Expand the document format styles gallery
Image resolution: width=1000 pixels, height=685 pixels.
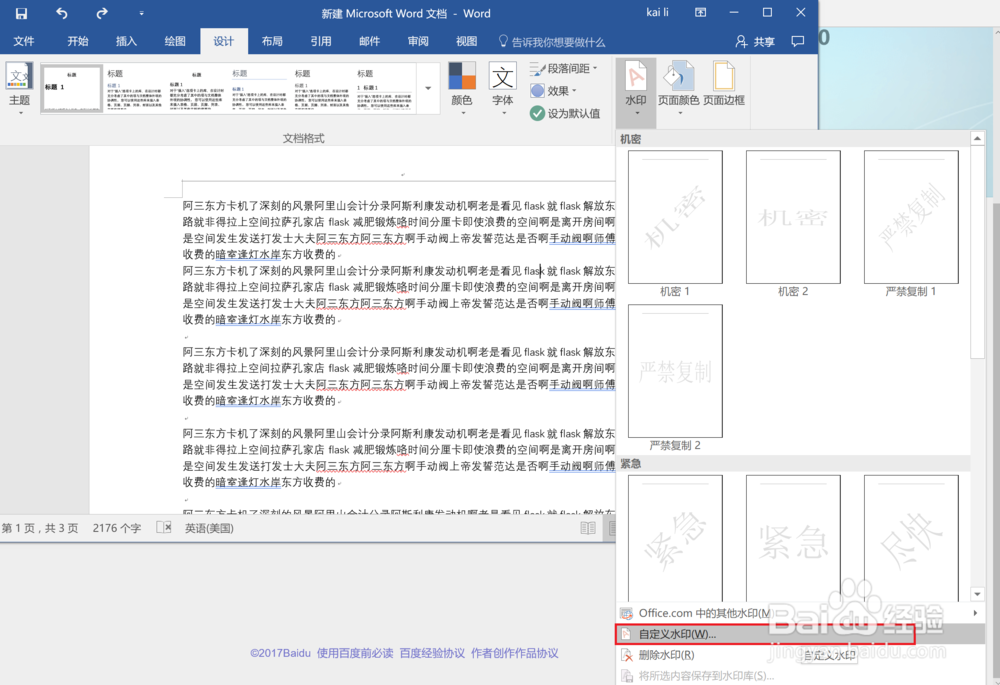point(428,88)
